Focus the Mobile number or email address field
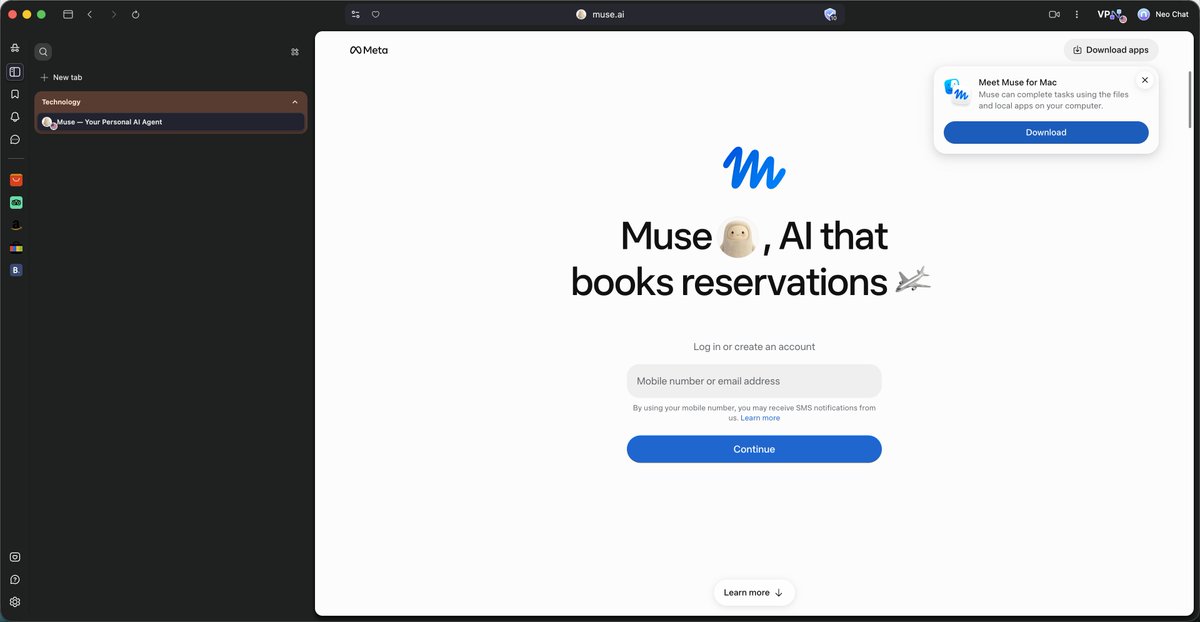Viewport: 1200px width, 622px height. coord(754,381)
